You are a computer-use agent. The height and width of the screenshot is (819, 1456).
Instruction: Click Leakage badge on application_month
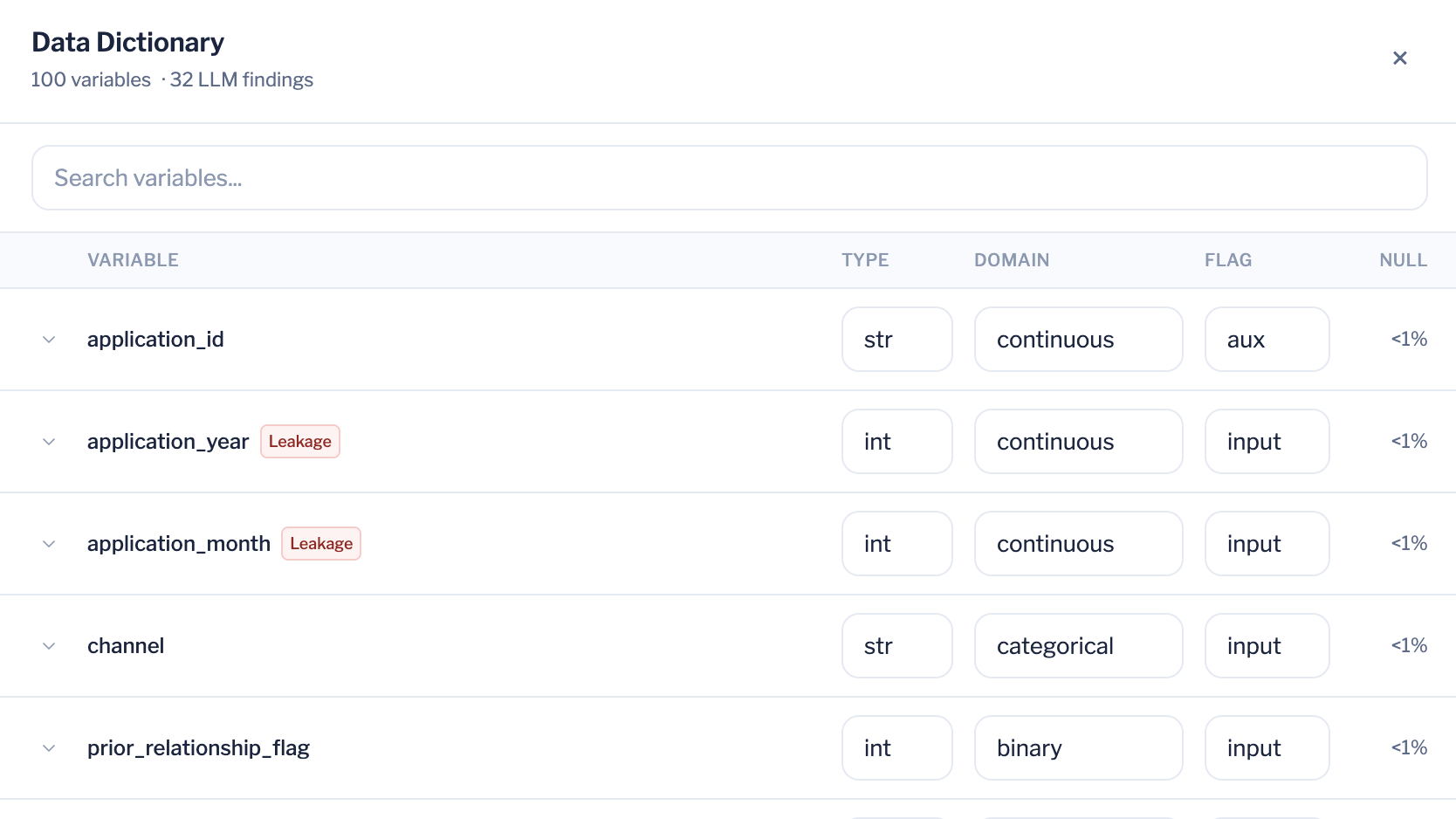pyautogui.click(x=321, y=543)
